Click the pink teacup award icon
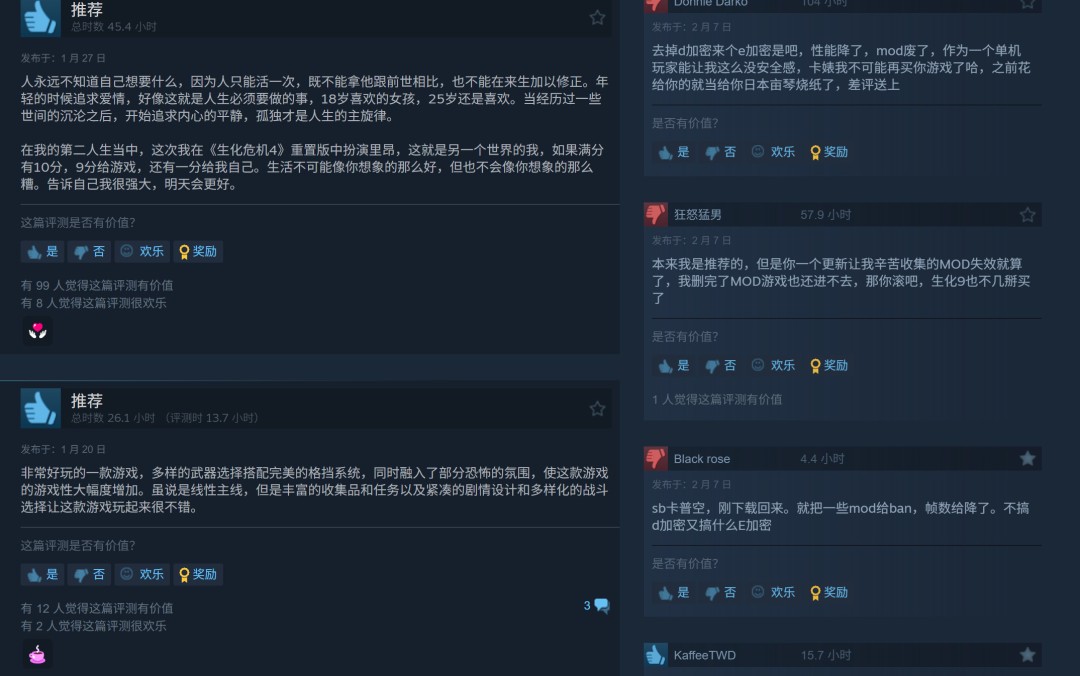Screen dimensions: 1080x676 coord(38,654)
